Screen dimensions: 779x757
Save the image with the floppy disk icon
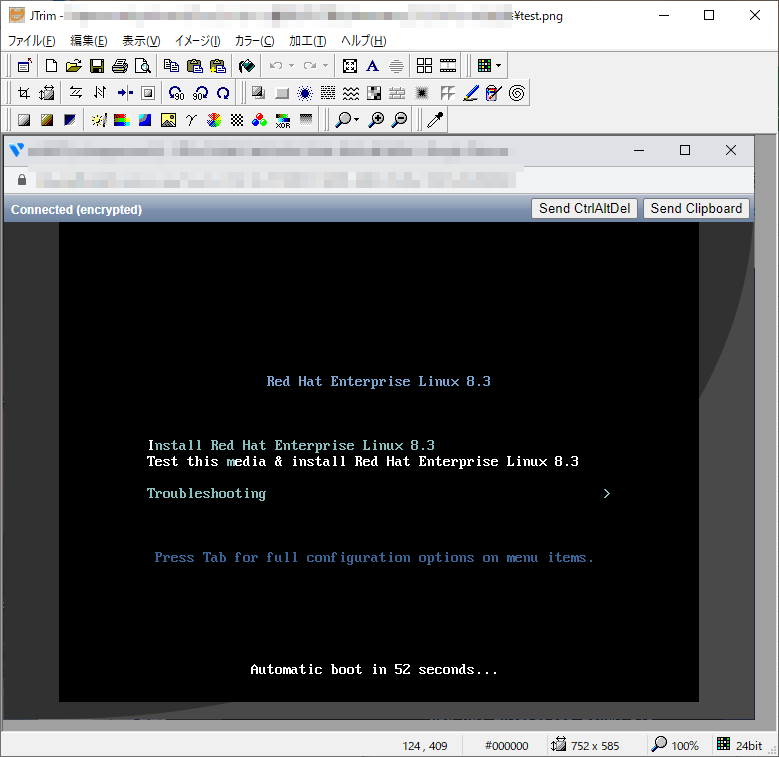(x=97, y=66)
